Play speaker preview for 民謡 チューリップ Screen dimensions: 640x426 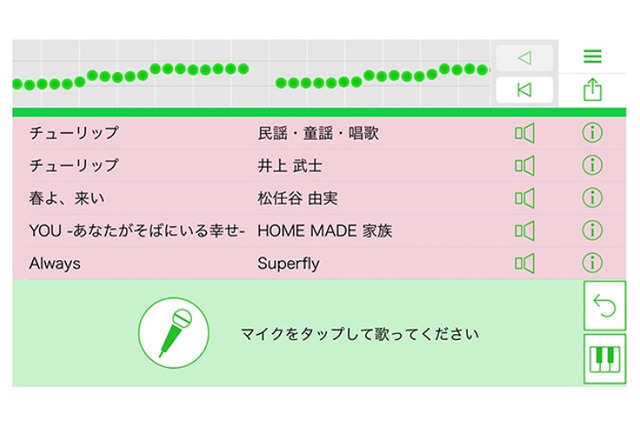click(525, 133)
